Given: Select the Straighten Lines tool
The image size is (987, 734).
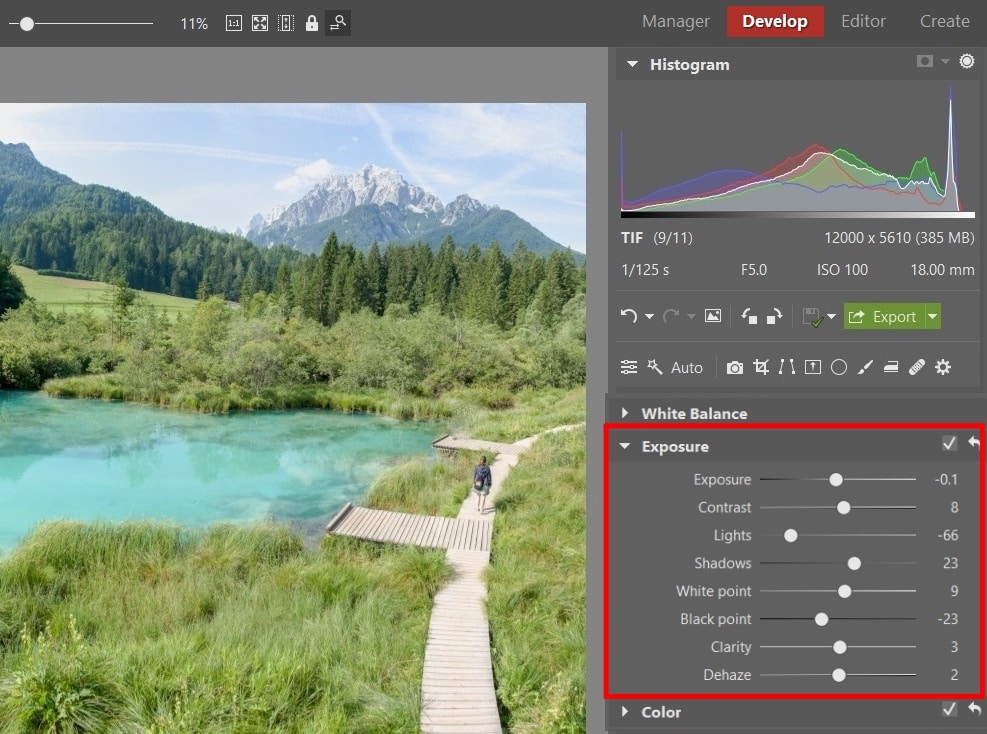Looking at the screenshot, I should tap(787, 367).
